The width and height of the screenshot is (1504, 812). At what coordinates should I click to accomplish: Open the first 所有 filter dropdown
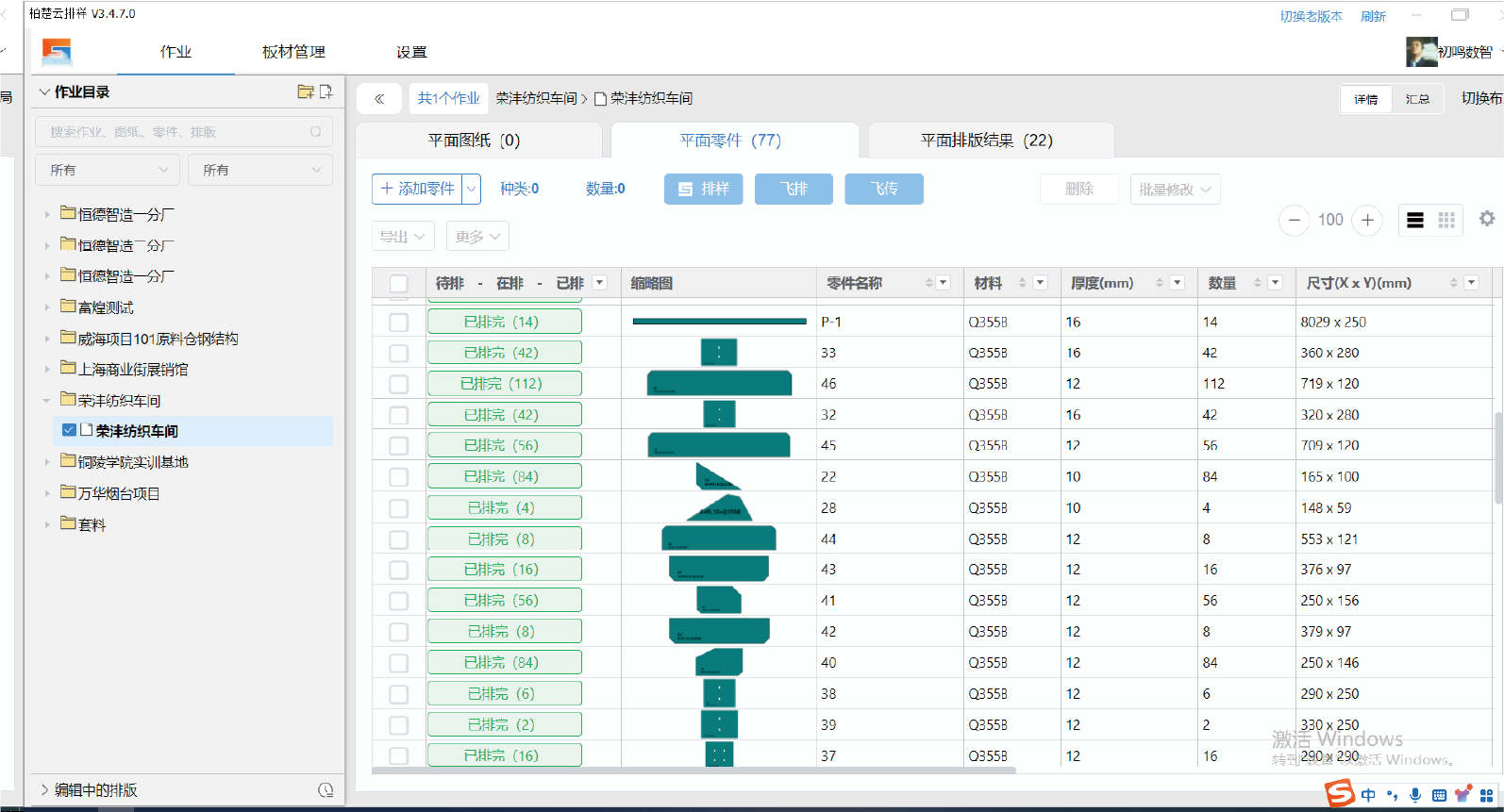point(108,170)
